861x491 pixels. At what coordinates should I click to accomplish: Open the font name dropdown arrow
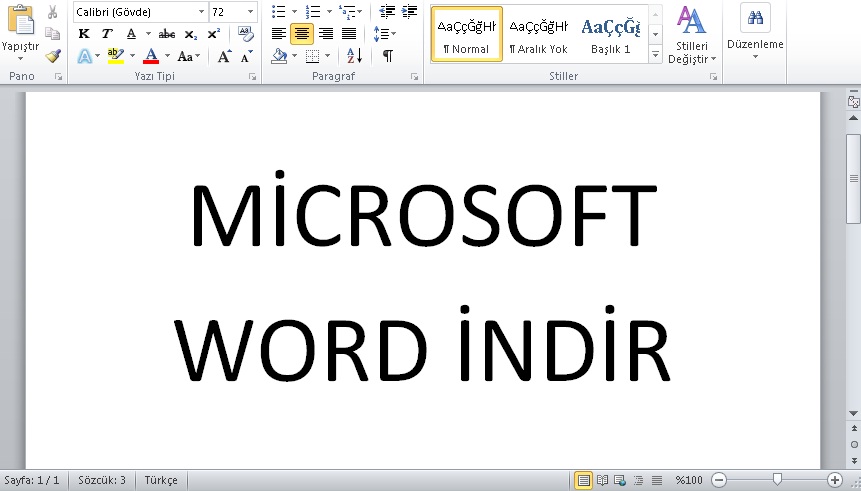(202, 12)
